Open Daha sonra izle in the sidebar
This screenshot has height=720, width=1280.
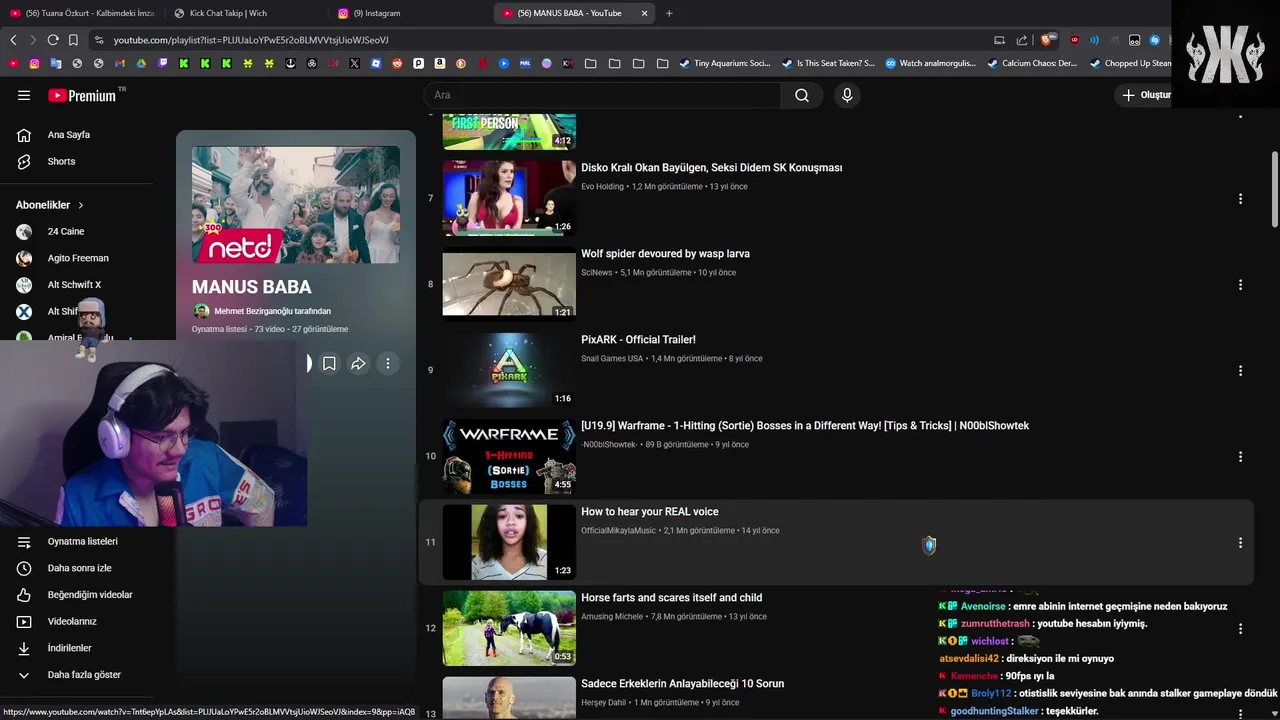80,568
